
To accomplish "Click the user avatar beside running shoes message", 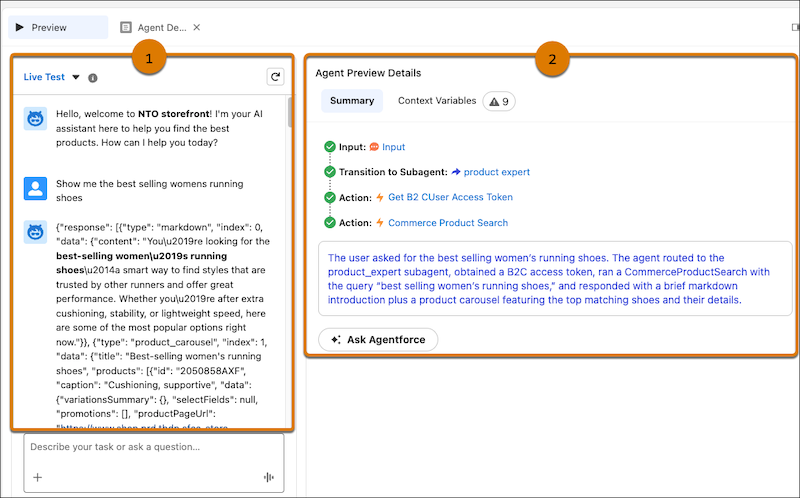I will (35, 189).
